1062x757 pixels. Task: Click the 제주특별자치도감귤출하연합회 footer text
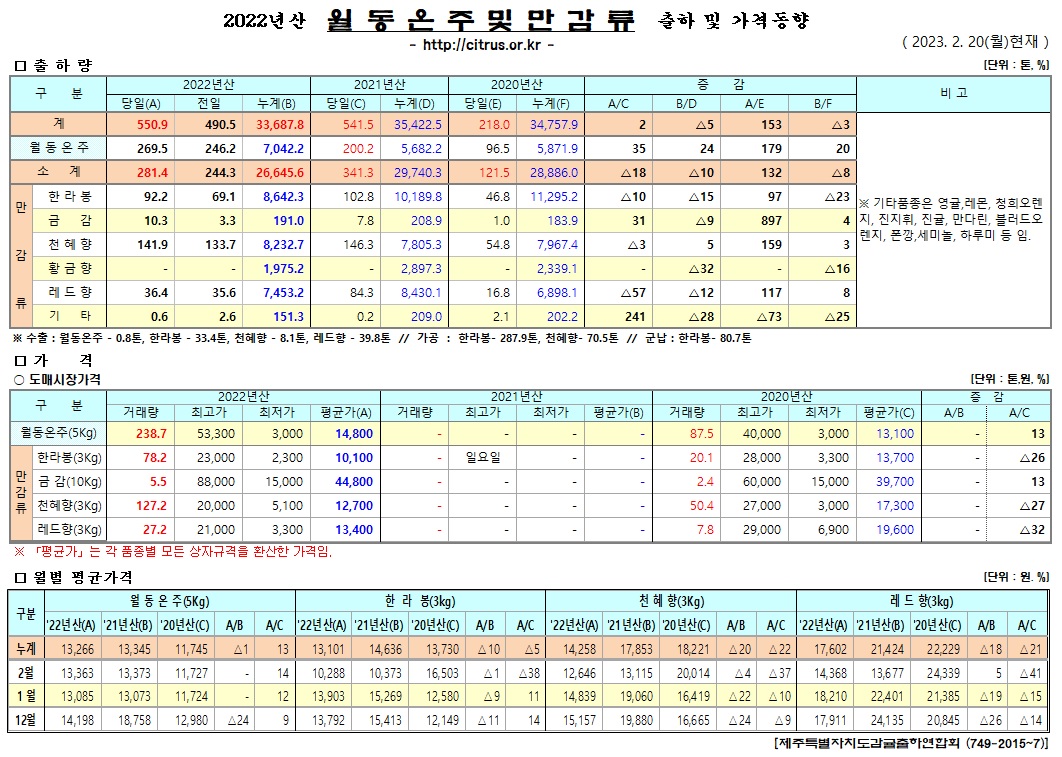[x=910, y=744]
